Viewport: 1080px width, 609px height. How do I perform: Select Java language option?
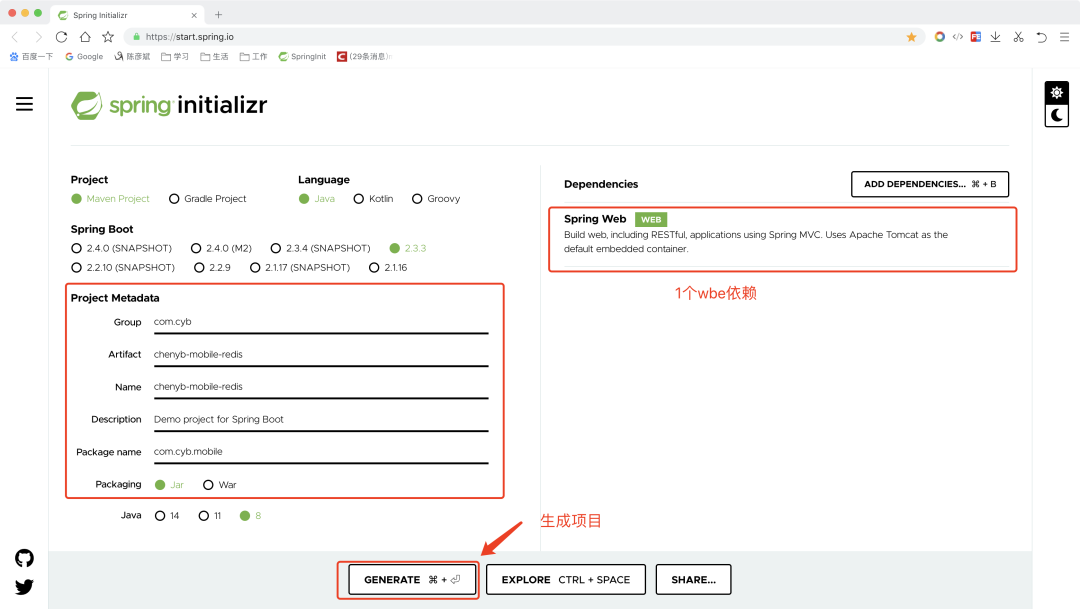point(317,199)
